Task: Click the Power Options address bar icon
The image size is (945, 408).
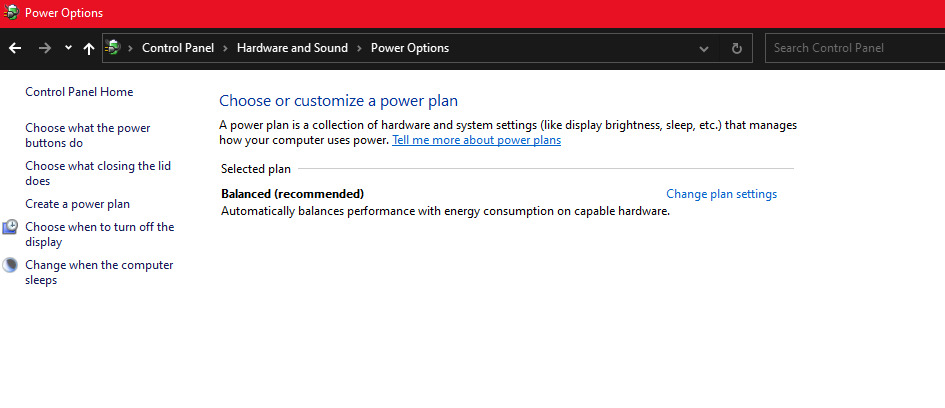Action: click(113, 48)
